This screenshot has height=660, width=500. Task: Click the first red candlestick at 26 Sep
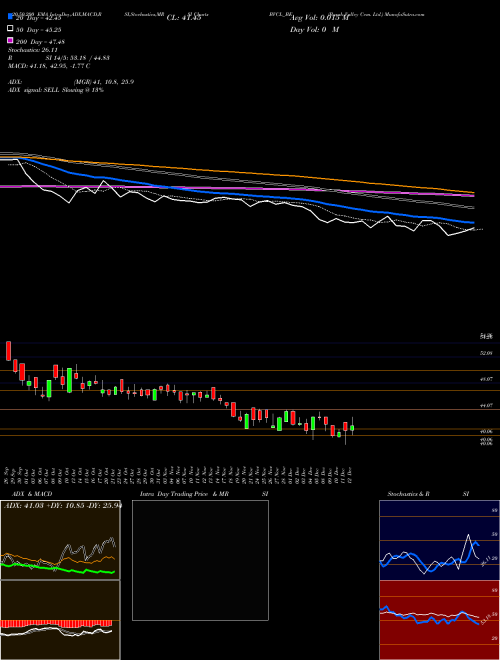pyautogui.click(x=8, y=351)
